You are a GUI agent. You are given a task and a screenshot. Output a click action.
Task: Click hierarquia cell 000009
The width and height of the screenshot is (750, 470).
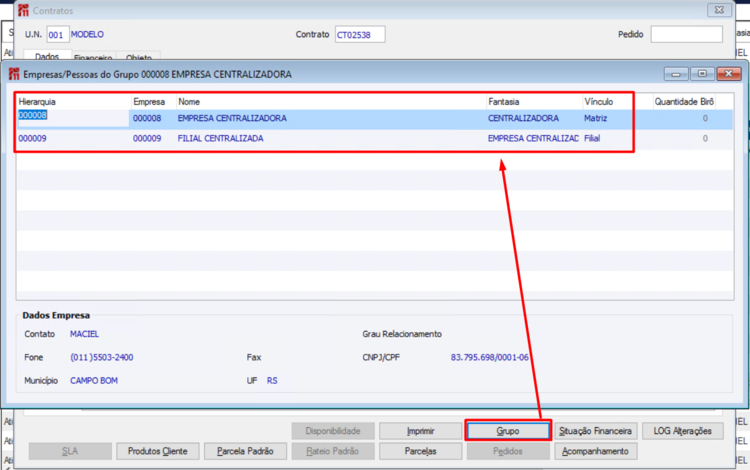pos(33,138)
